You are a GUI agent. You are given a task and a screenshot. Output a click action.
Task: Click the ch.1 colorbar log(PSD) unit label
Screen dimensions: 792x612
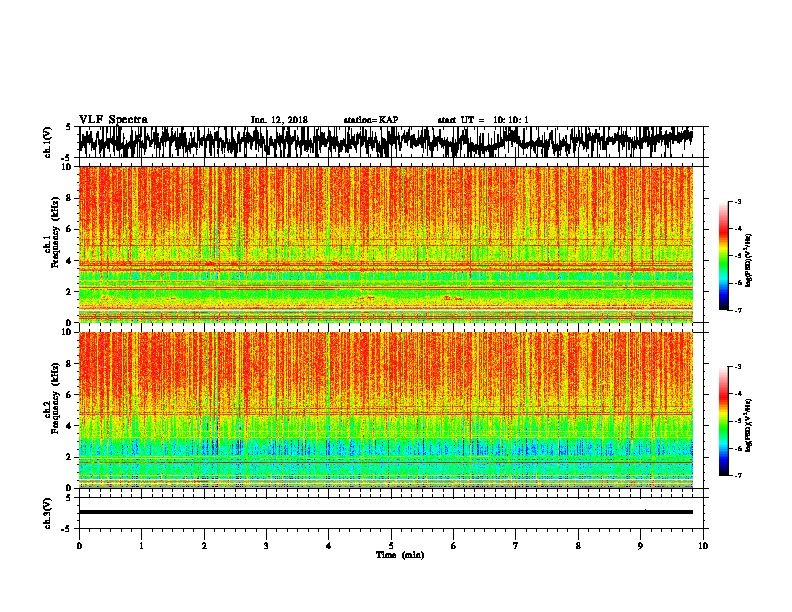tap(748, 261)
